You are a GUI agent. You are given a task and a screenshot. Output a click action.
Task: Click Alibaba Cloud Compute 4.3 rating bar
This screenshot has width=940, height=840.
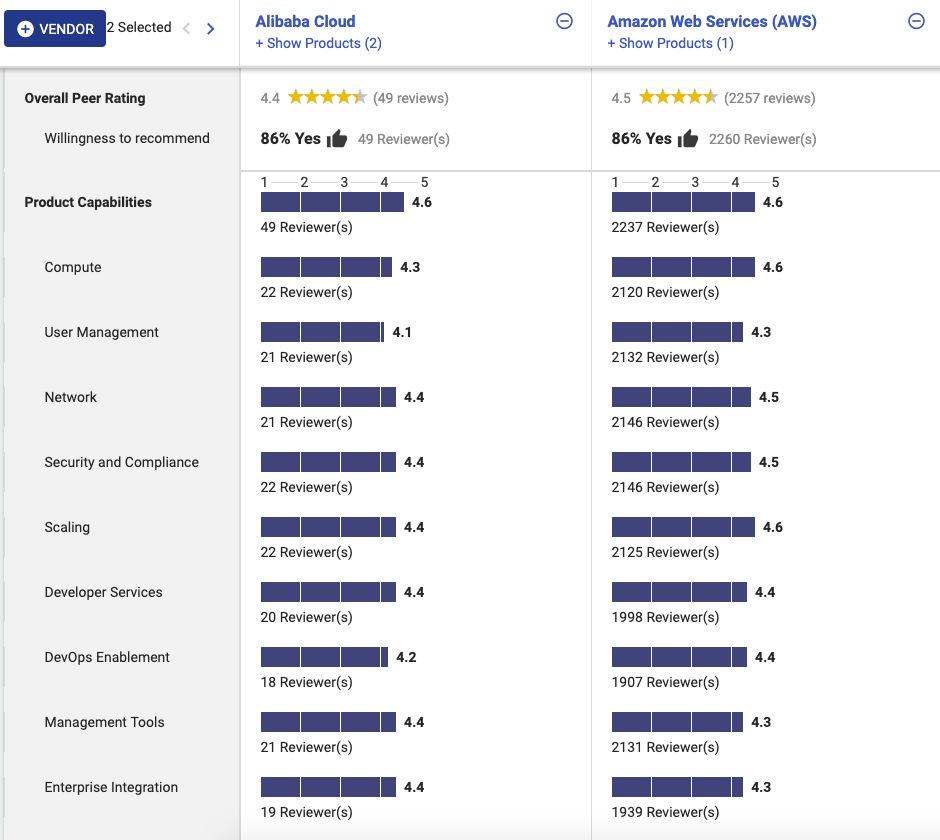click(326, 267)
